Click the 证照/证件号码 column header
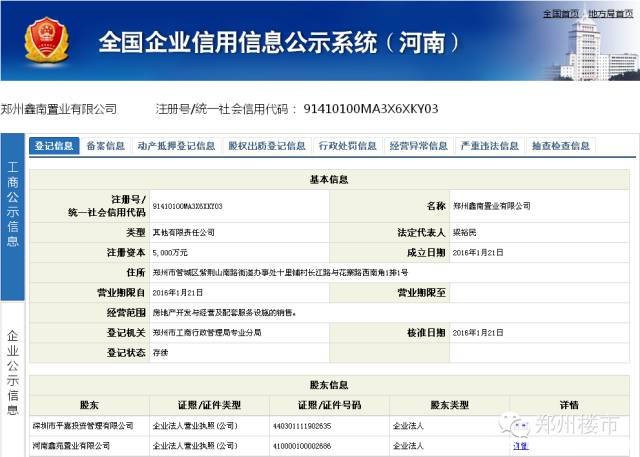 329,405
